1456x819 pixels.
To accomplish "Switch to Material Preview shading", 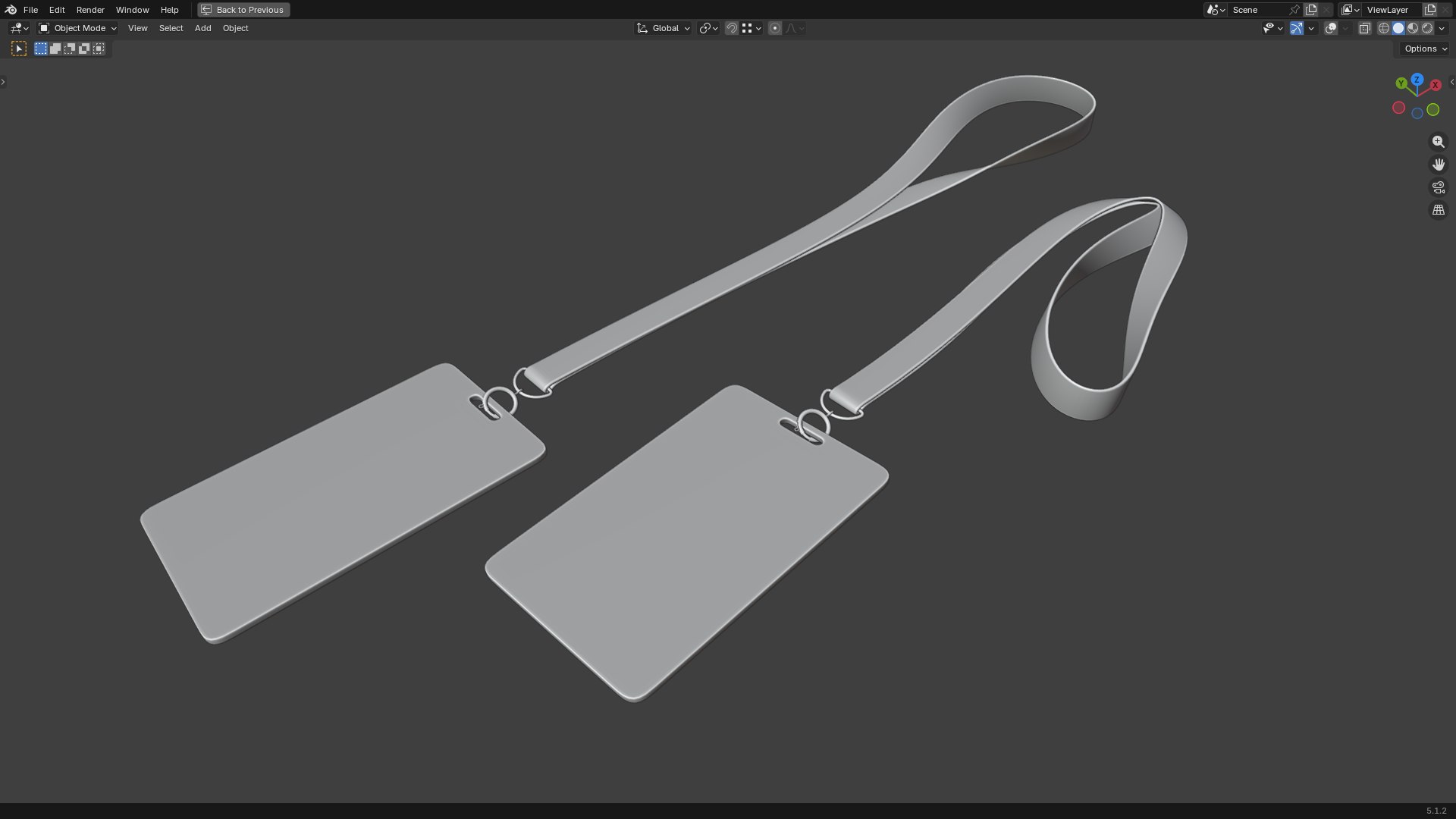I will (x=1413, y=28).
